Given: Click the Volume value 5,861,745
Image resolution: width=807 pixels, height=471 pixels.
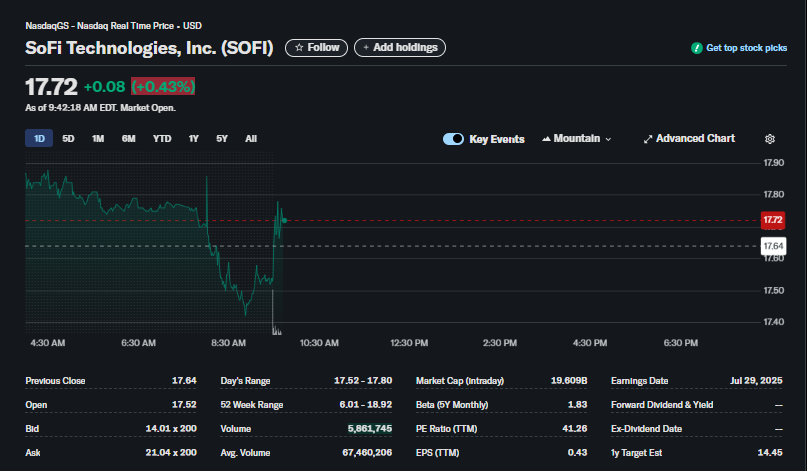Looking at the screenshot, I should pos(370,428).
